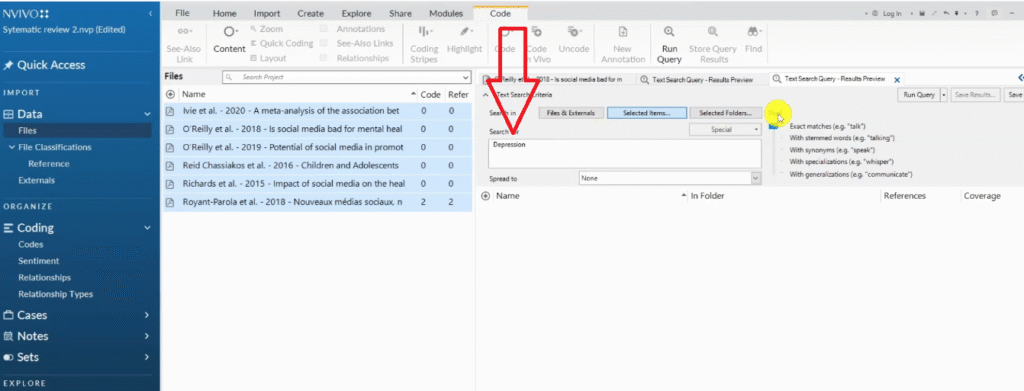Click Quick Access pin in sidebar

click(x=8, y=65)
